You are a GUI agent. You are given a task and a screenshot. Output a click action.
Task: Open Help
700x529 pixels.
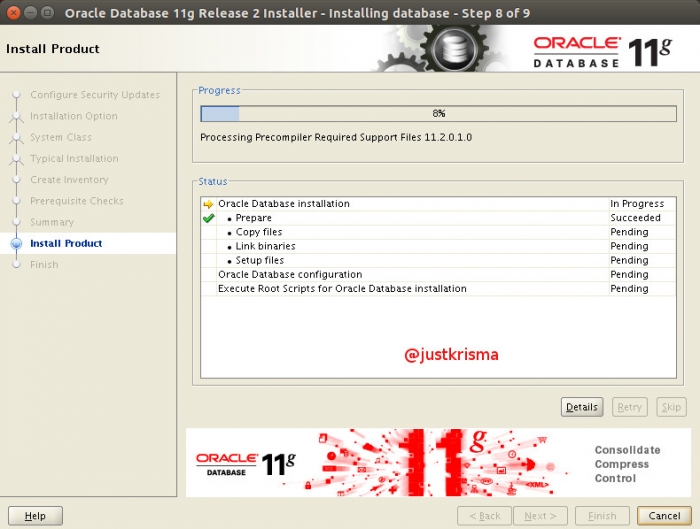click(x=35, y=516)
